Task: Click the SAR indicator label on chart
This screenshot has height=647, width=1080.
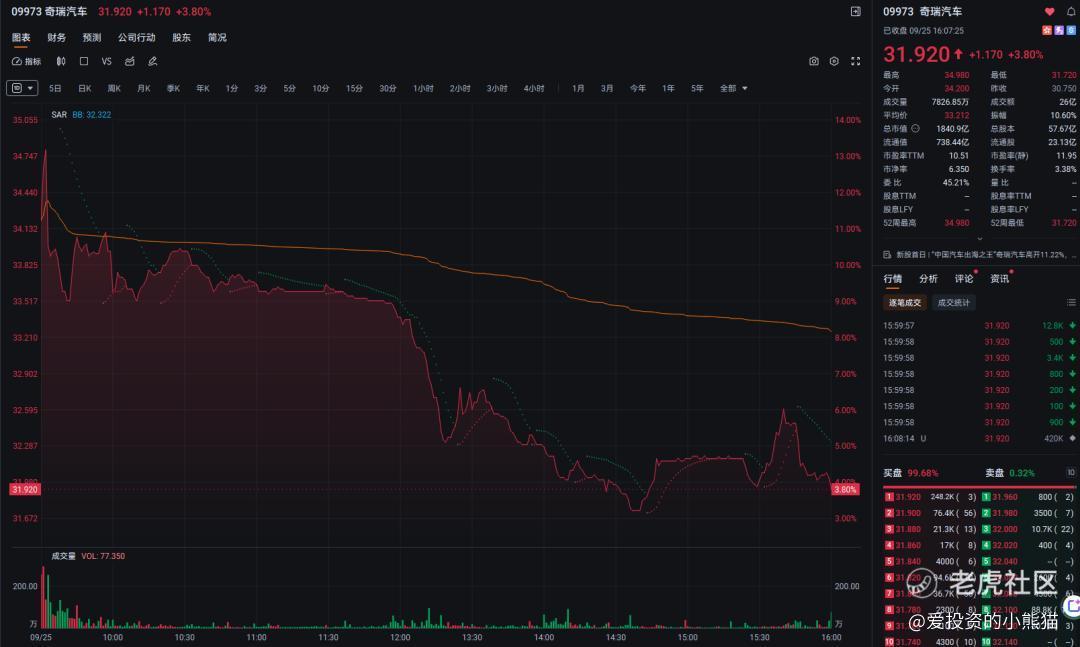Action: [59, 114]
